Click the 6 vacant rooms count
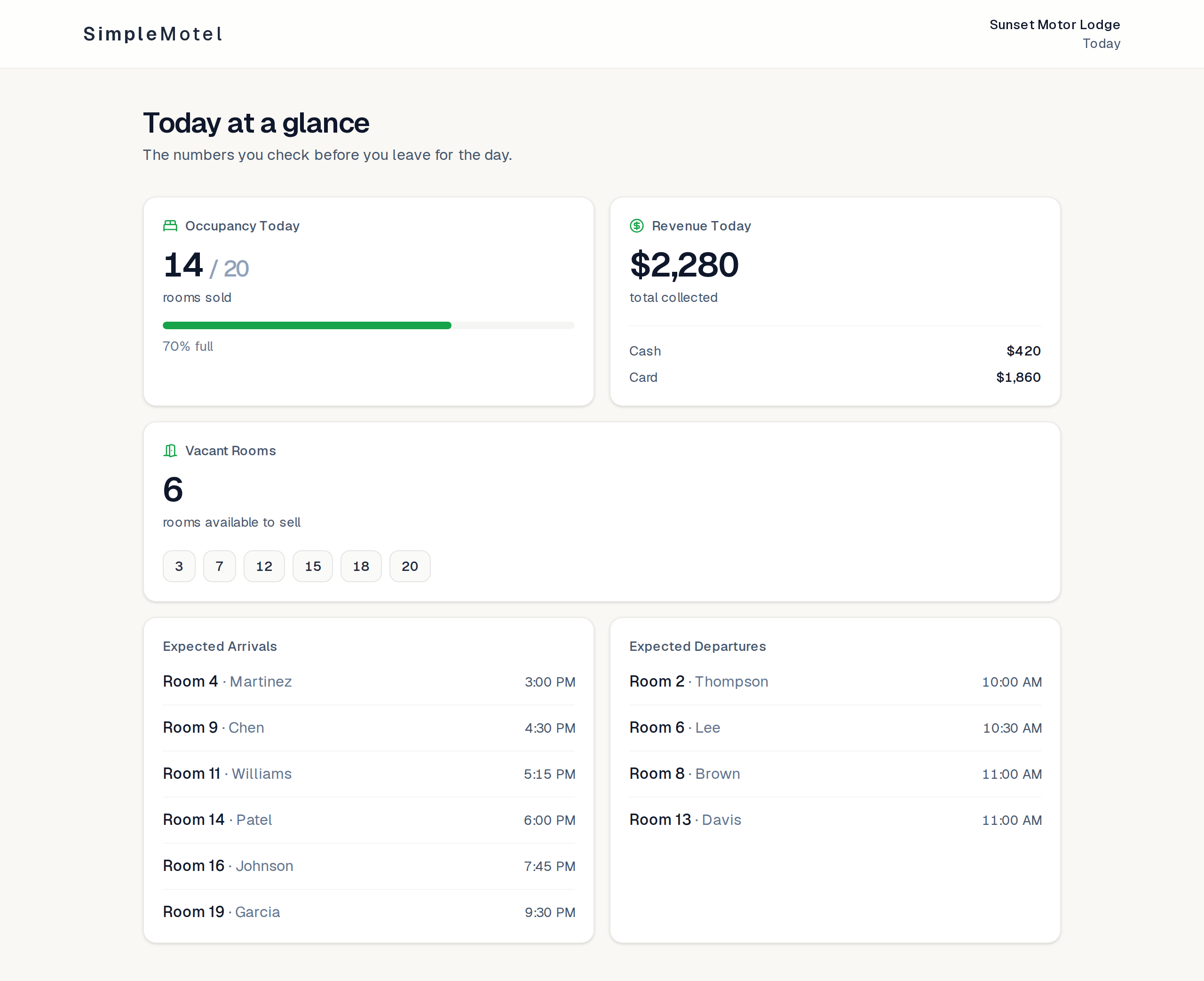The height and width of the screenshot is (981, 1204). pos(173,490)
